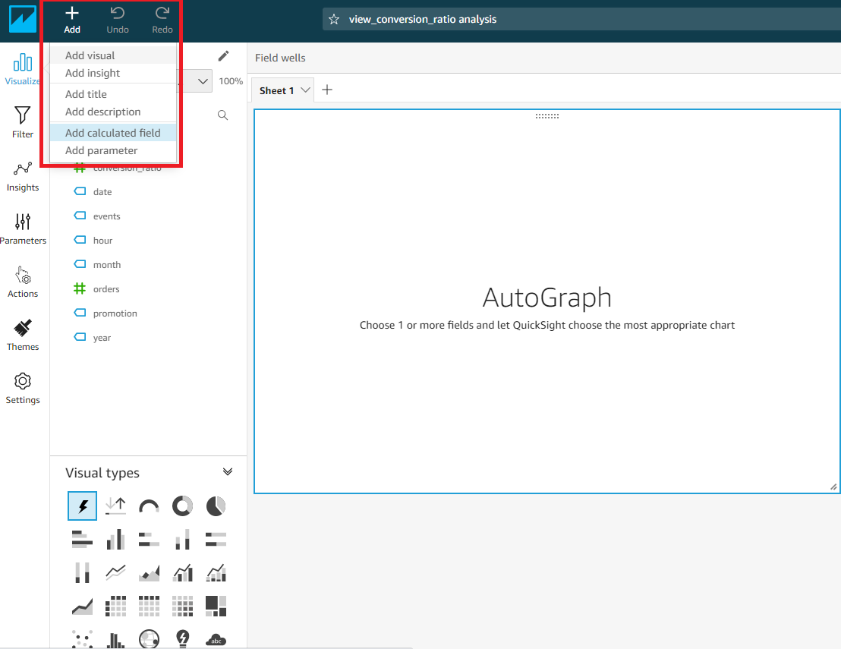This screenshot has height=649, width=841.
Task: Select the clustered bar combo chart
Action: 182,572
